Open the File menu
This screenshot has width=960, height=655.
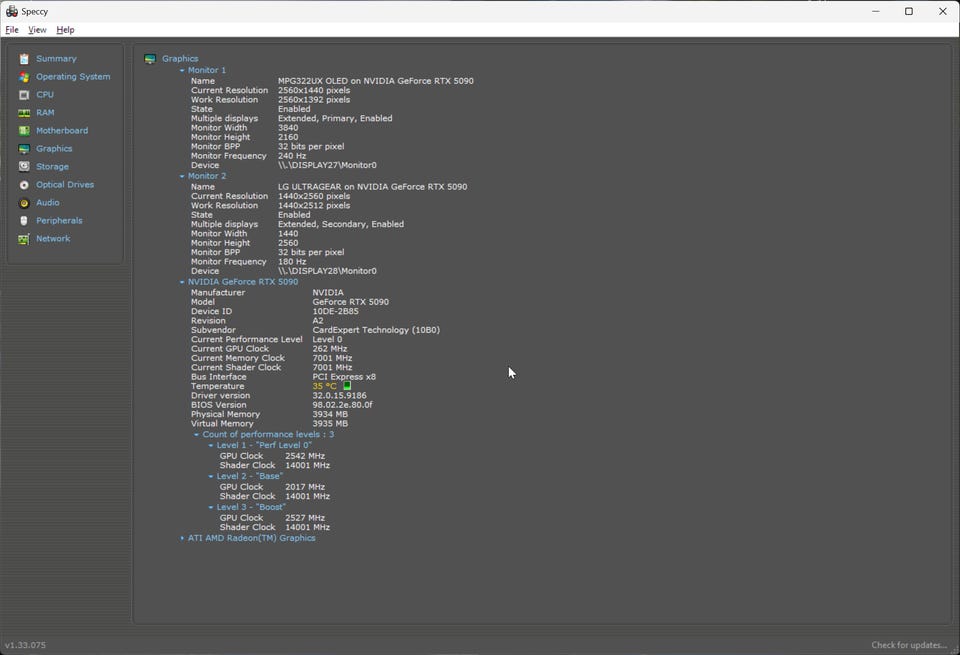(12, 30)
